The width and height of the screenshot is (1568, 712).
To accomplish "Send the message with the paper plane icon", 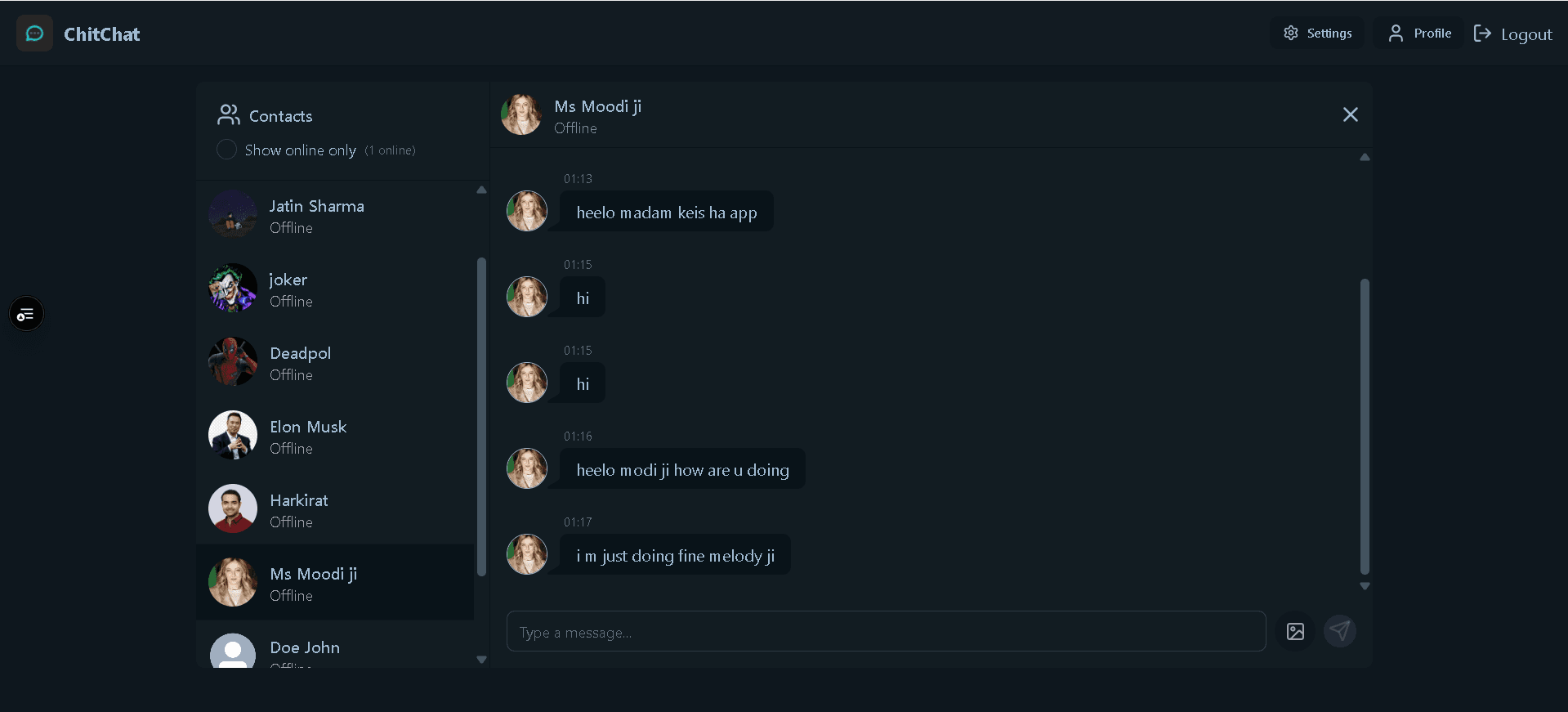I will click(1339, 631).
